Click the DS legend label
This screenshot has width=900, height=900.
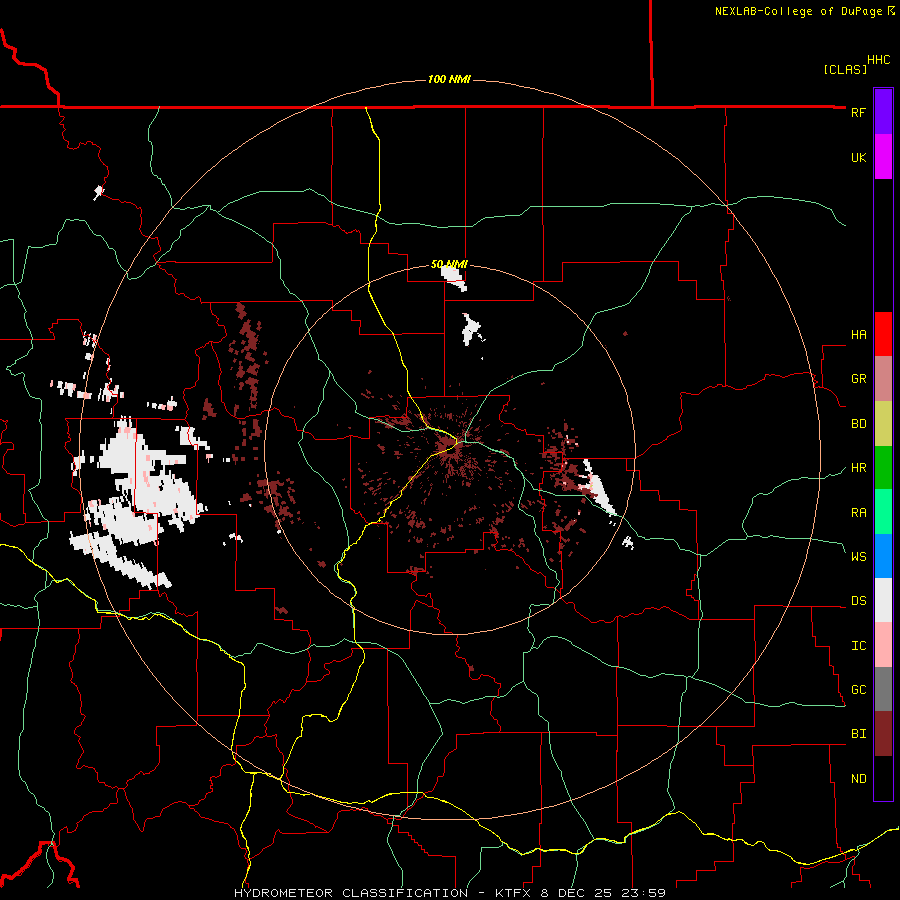tap(858, 601)
